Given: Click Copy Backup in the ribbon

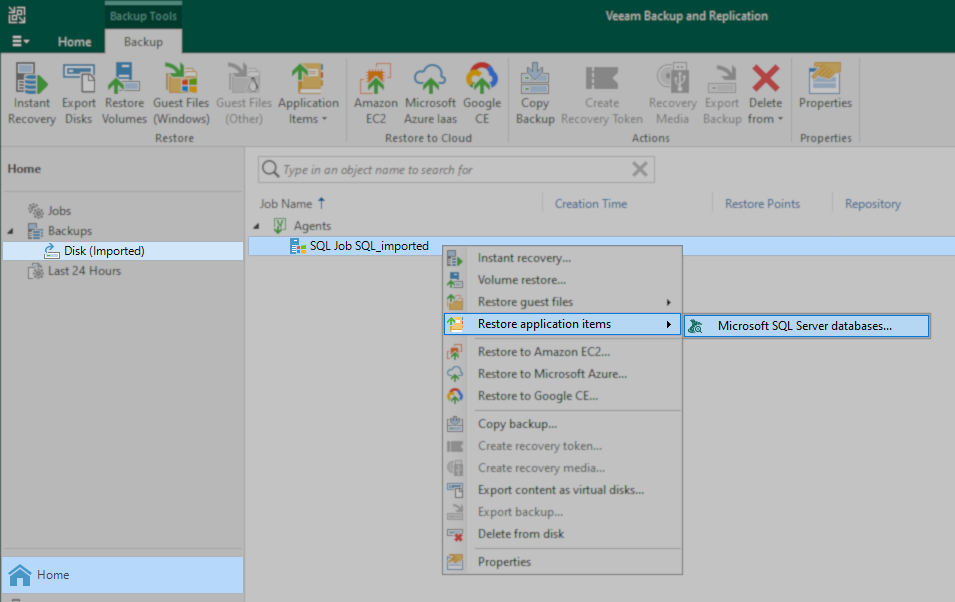Looking at the screenshot, I should [x=535, y=94].
